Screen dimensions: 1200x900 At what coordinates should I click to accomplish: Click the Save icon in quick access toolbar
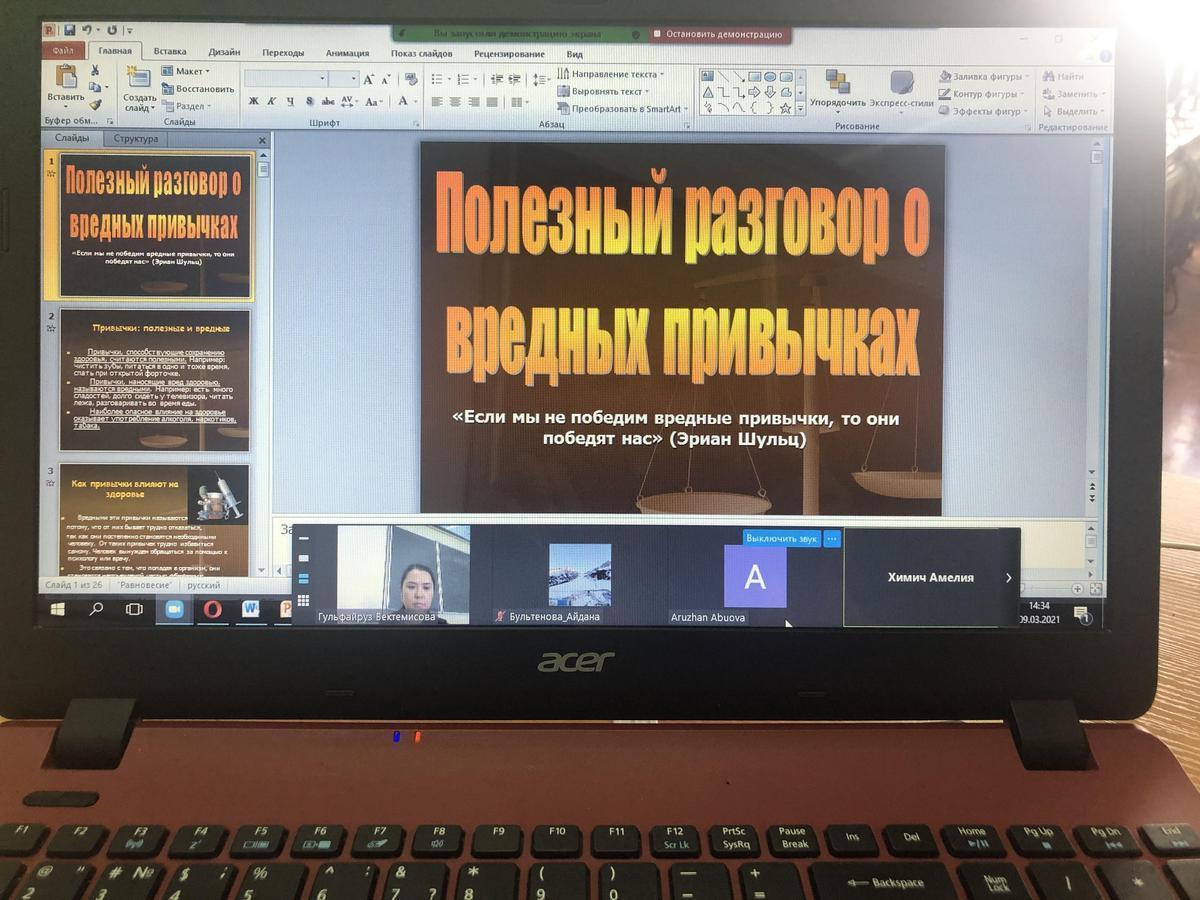tap(68, 30)
